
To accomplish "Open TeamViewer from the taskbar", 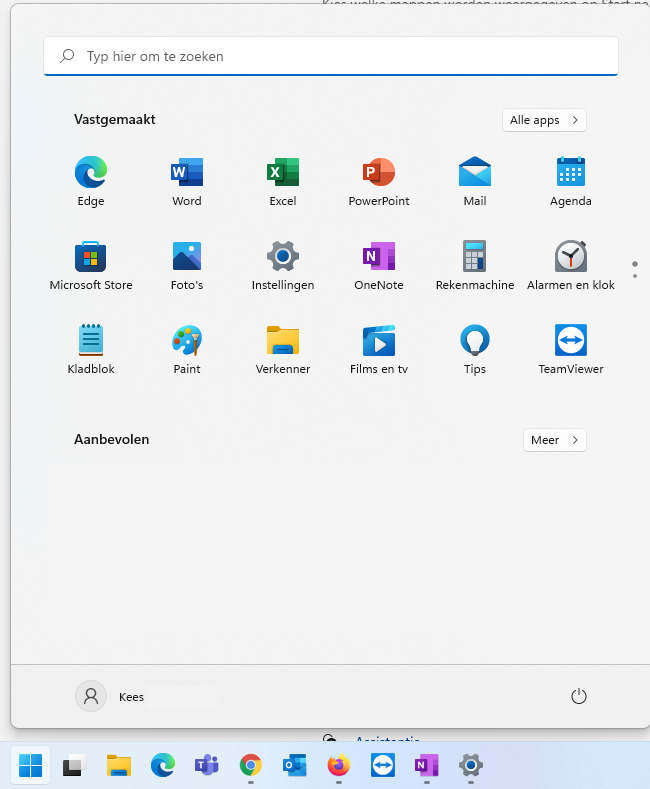I will point(383,765).
